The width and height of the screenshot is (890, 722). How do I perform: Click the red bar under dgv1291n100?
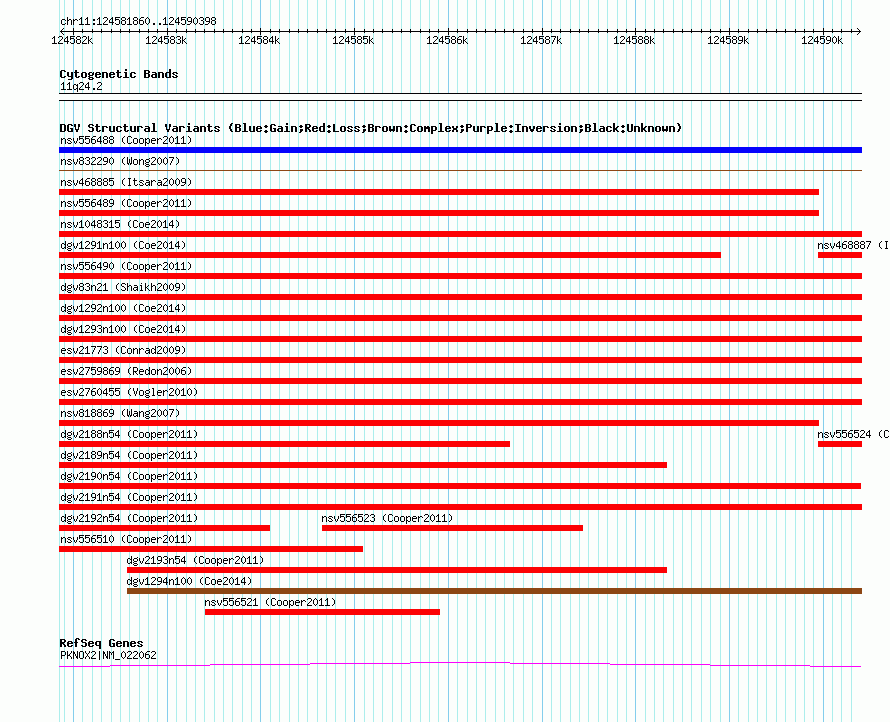pyautogui.click(x=390, y=255)
